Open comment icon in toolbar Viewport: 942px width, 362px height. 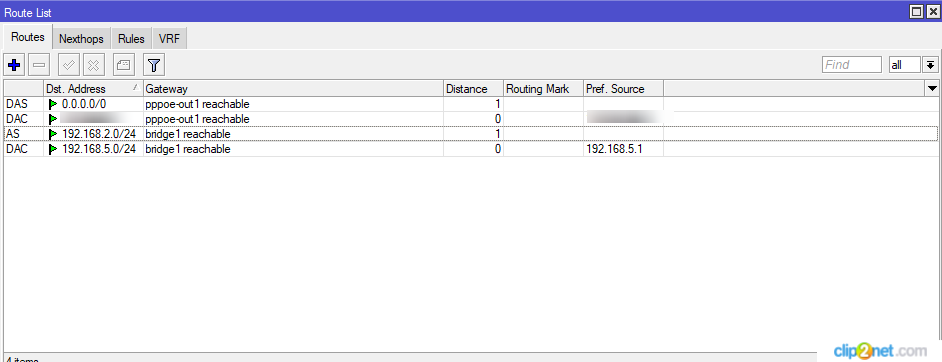point(124,64)
